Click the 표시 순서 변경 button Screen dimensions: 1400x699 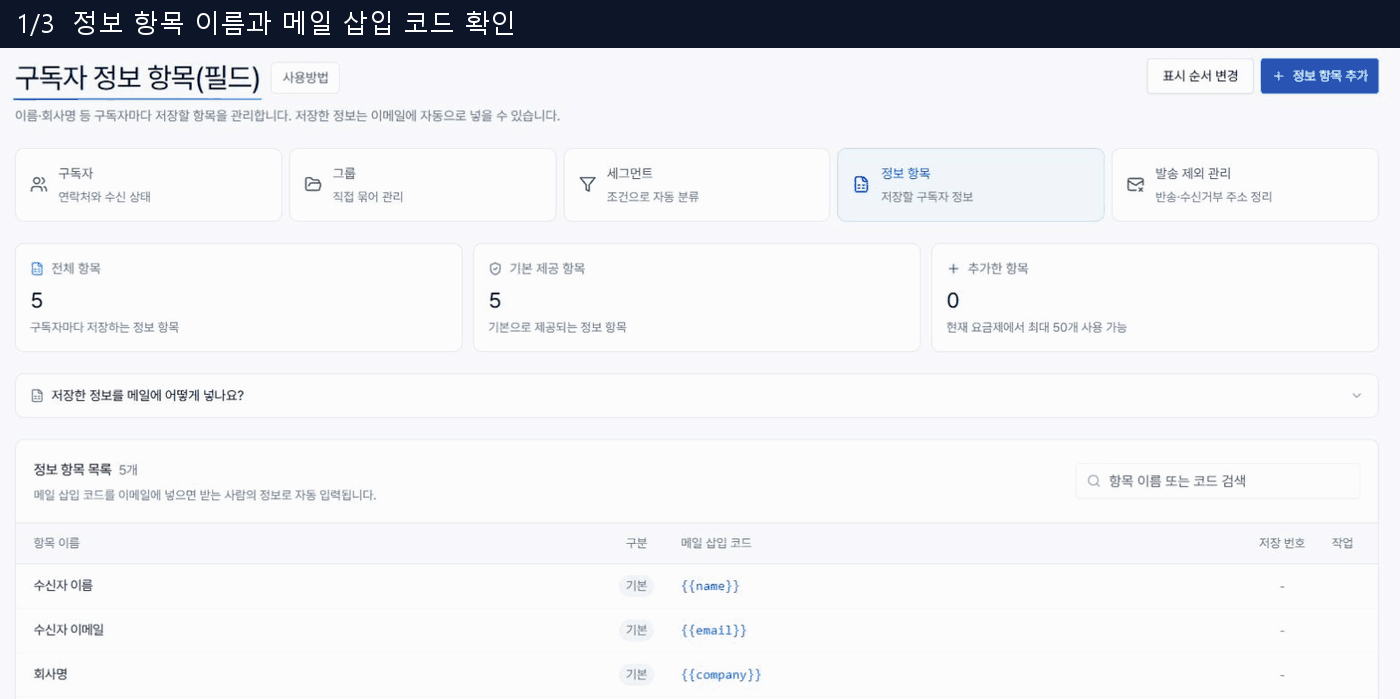(1200, 76)
